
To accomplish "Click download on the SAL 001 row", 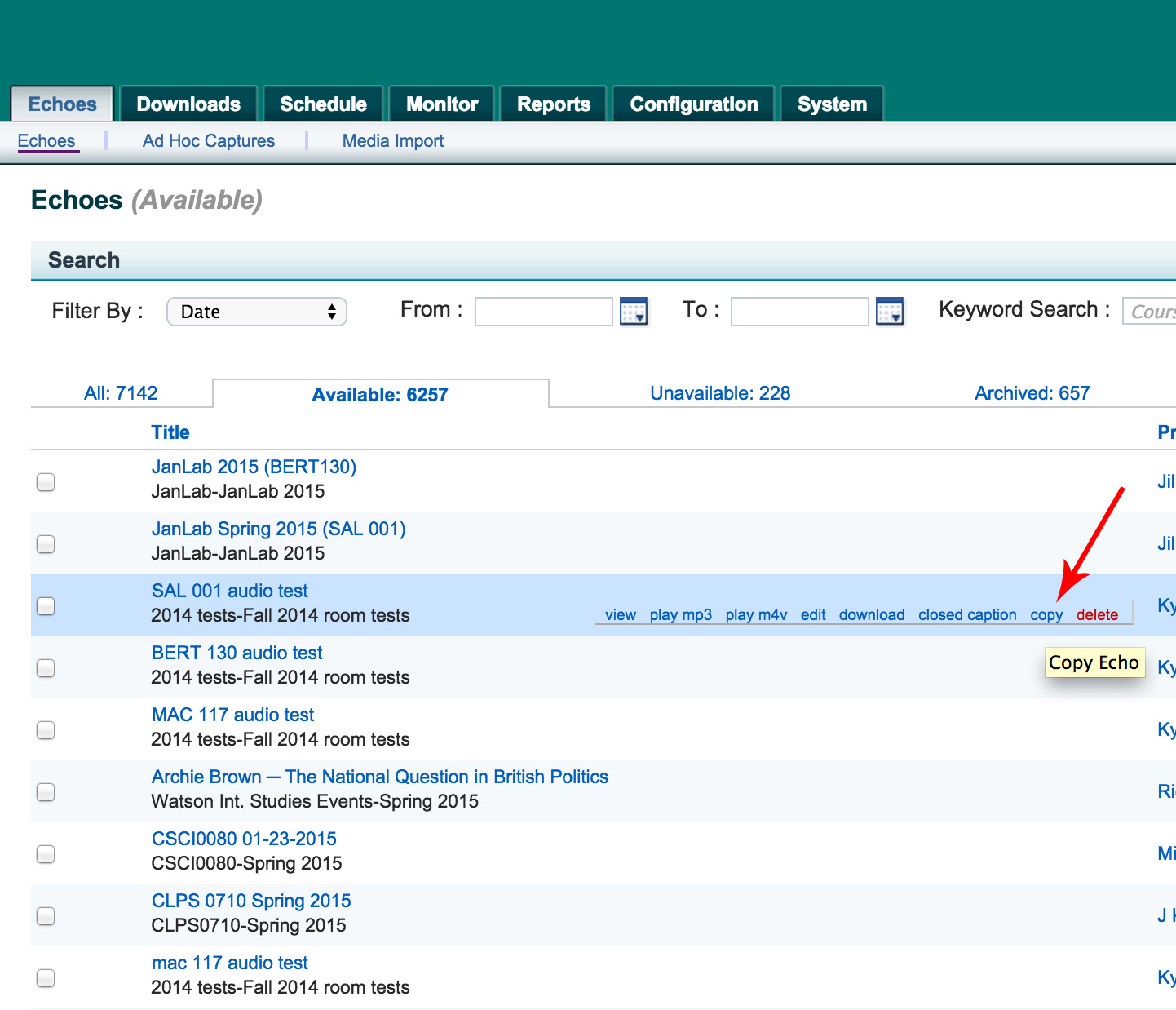I will [872, 615].
